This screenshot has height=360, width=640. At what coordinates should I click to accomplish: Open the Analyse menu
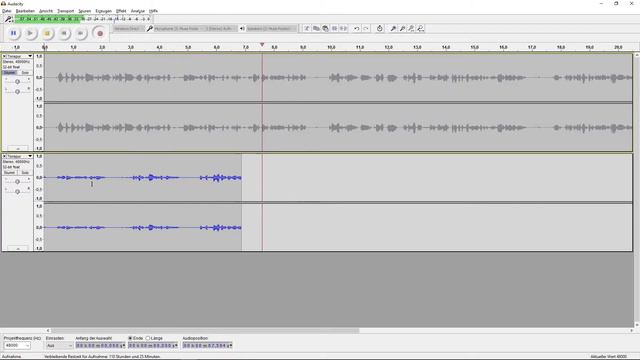point(138,11)
